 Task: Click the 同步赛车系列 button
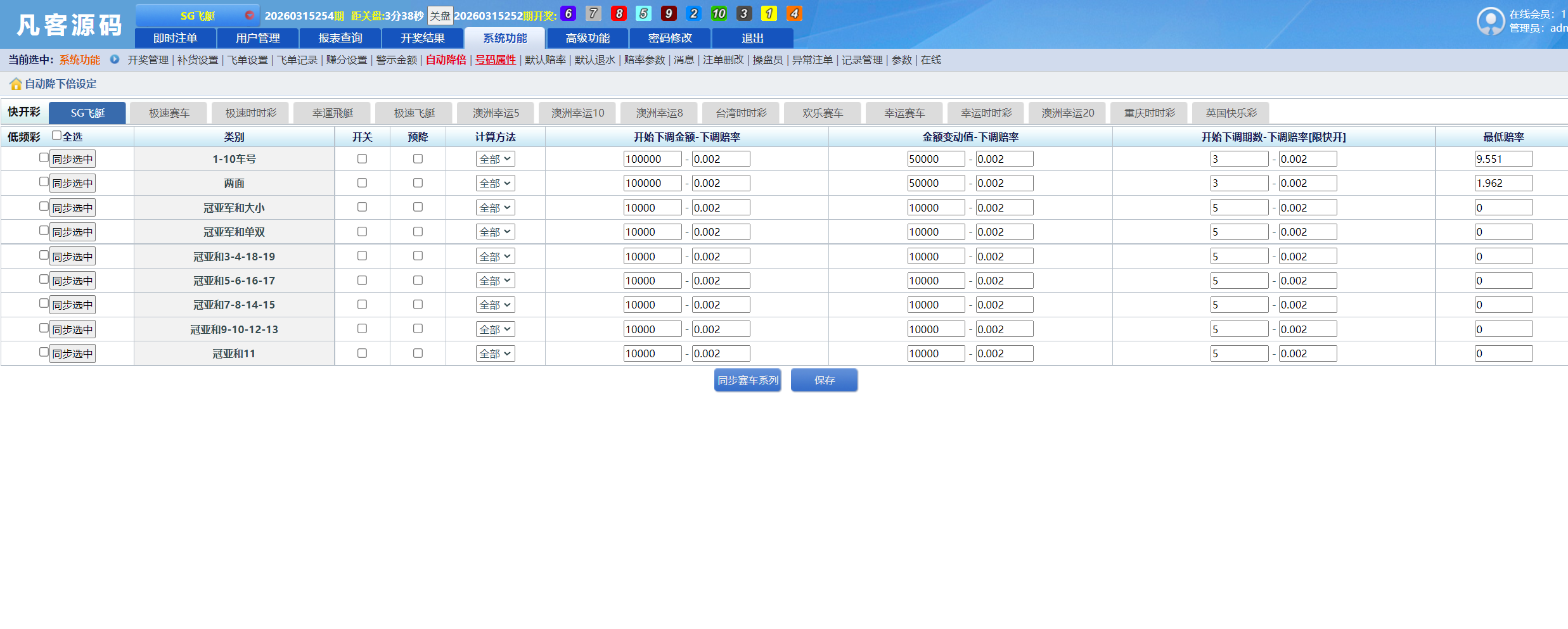coord(747,380)
